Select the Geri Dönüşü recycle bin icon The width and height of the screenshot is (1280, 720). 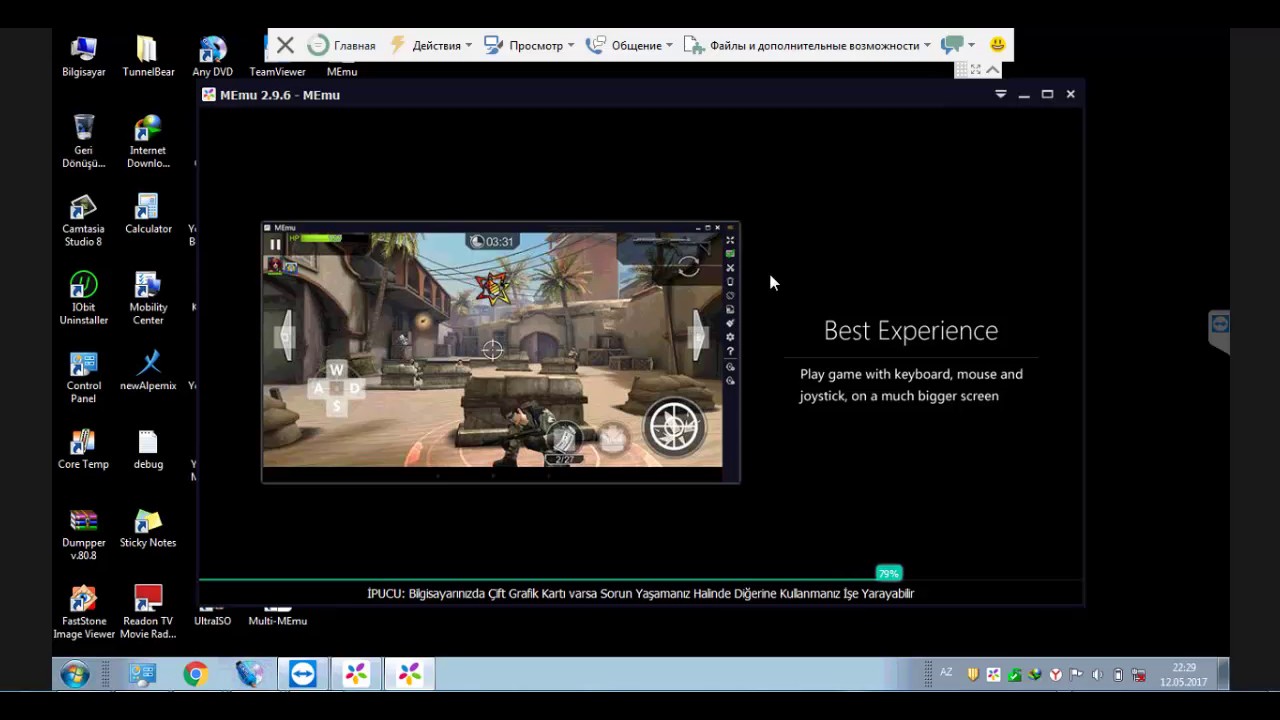[83, 141]
